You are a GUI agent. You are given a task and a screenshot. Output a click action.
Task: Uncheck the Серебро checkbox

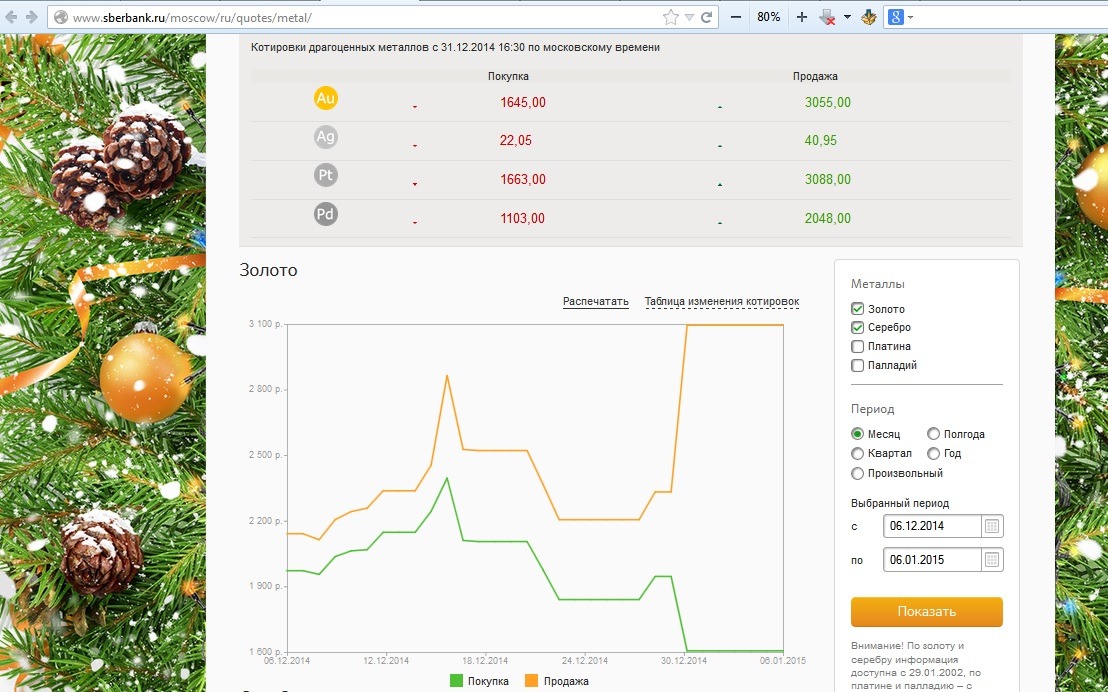(x=857, y=328)
